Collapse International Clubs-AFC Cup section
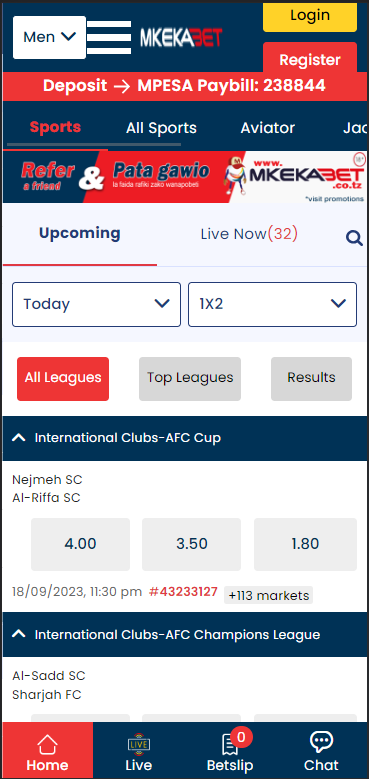Screen dimensions: 369x779 pyautogui.click(x=18, y=438)
